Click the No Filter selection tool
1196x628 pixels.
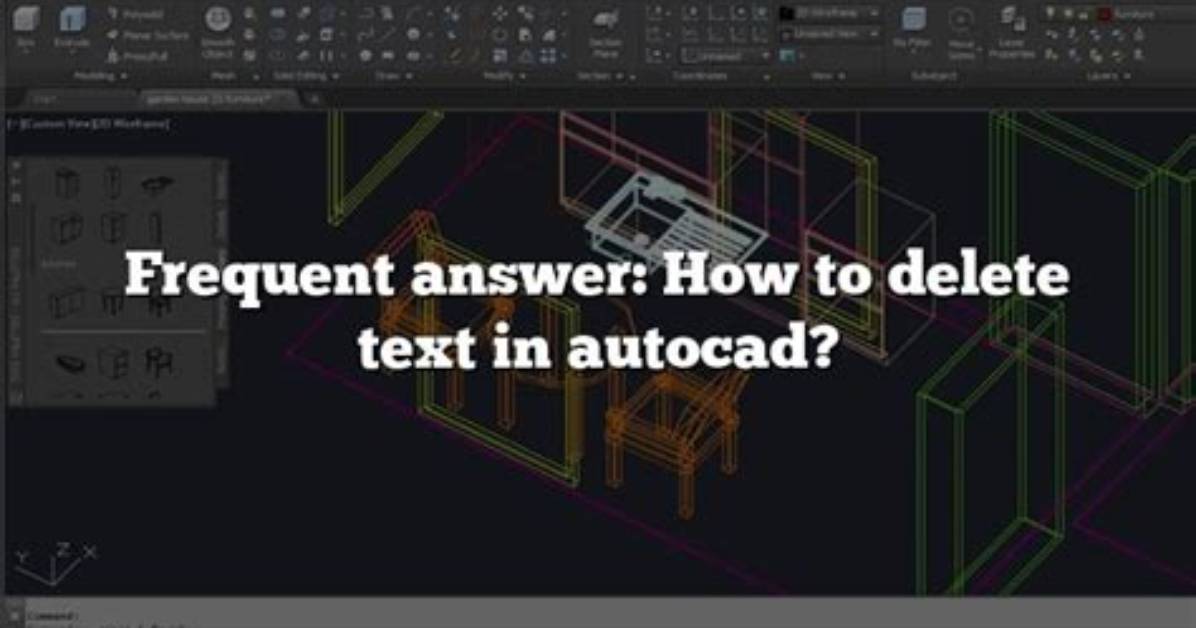pos(913,29)
